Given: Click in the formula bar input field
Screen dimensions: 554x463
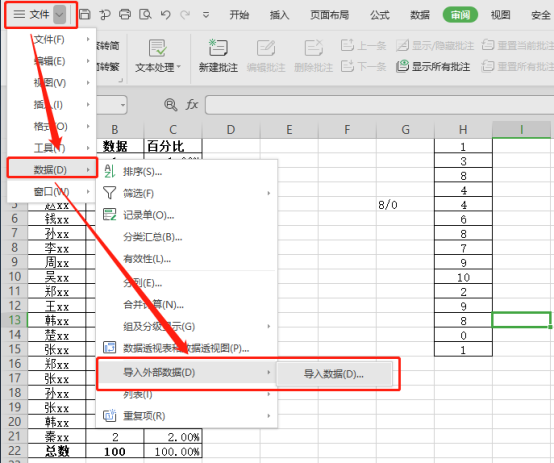Looking at the screenshot, I should pyautogui.click(x=379, y=105).
